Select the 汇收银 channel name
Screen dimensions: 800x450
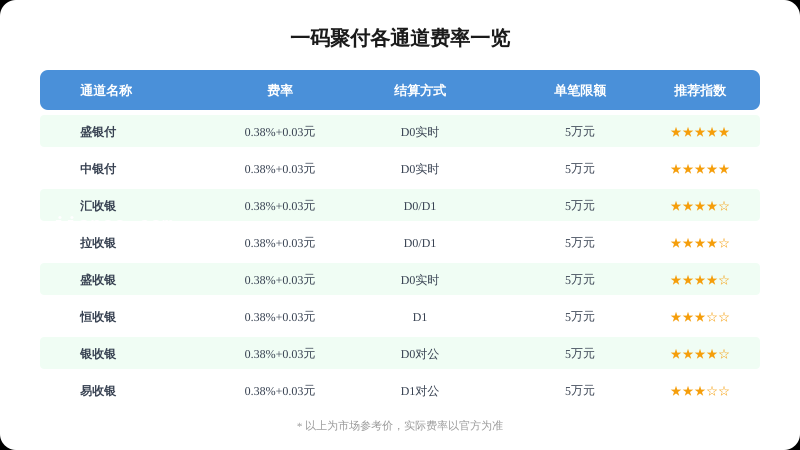pyautogui.click(x=98, y=206)
